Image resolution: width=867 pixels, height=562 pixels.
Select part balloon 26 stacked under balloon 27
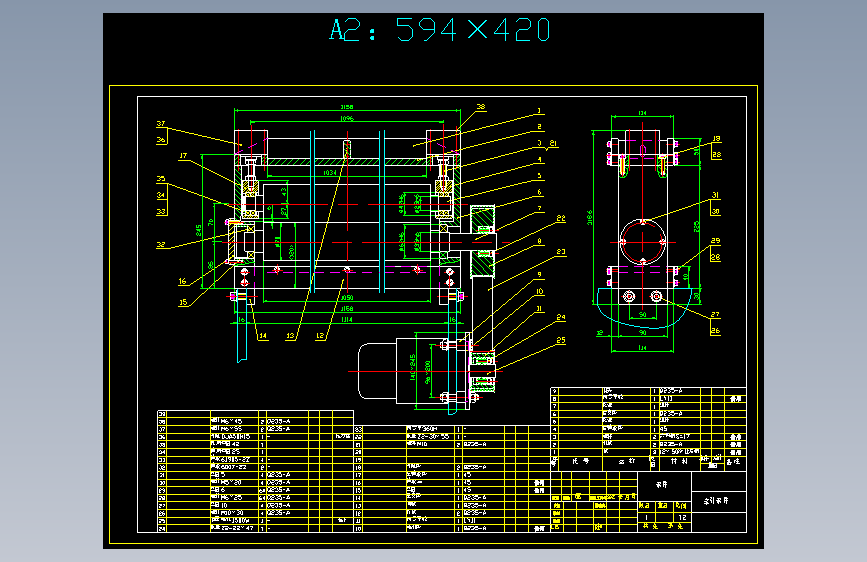tap(715, 331)
